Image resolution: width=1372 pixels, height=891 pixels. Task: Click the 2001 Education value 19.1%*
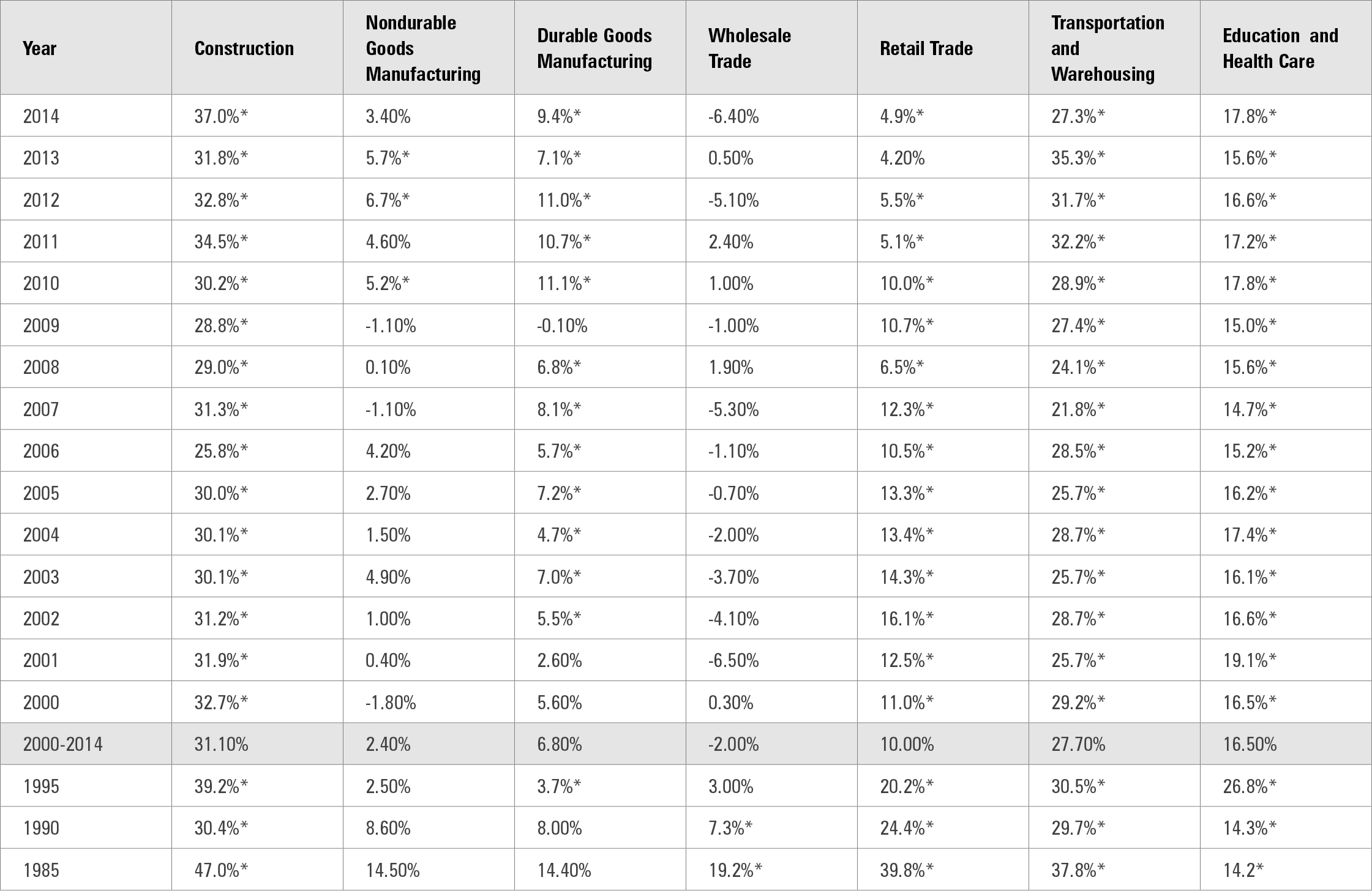coord(1250,660)
